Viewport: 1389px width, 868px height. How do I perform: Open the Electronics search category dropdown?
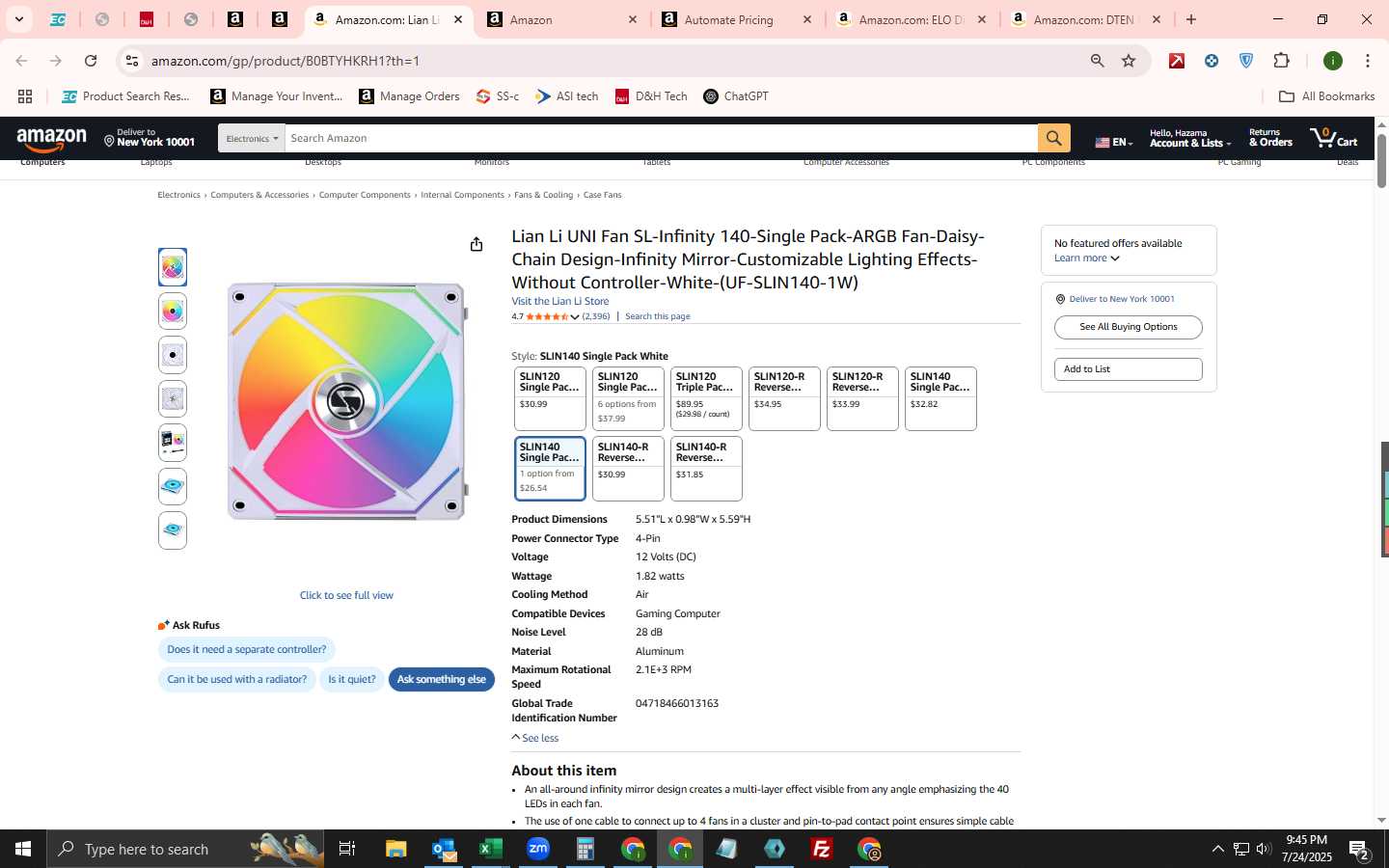tap(252, 138)
